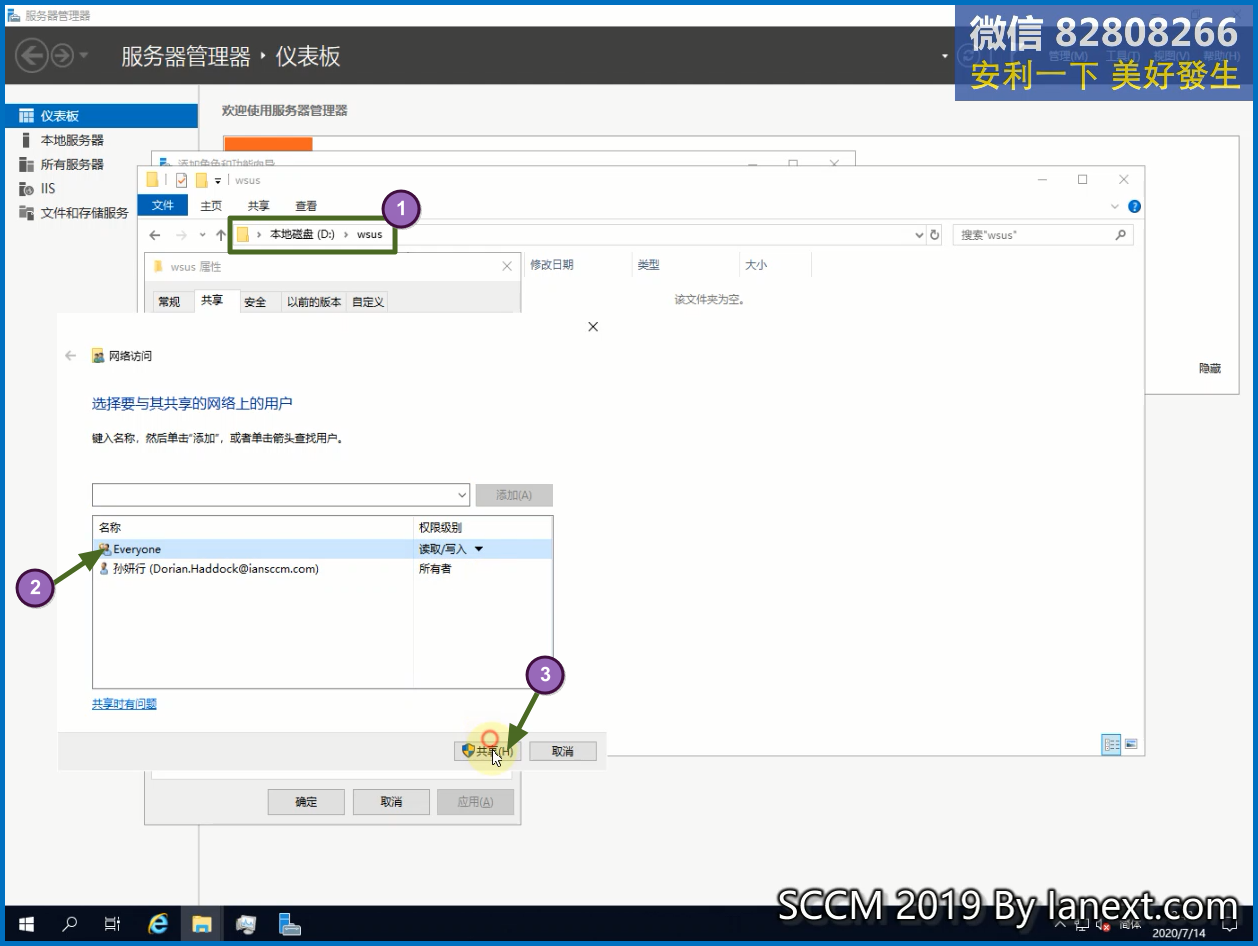
Task: Switch to 自定义 tab in wsus properties
Action: click(x=368, y=301)
